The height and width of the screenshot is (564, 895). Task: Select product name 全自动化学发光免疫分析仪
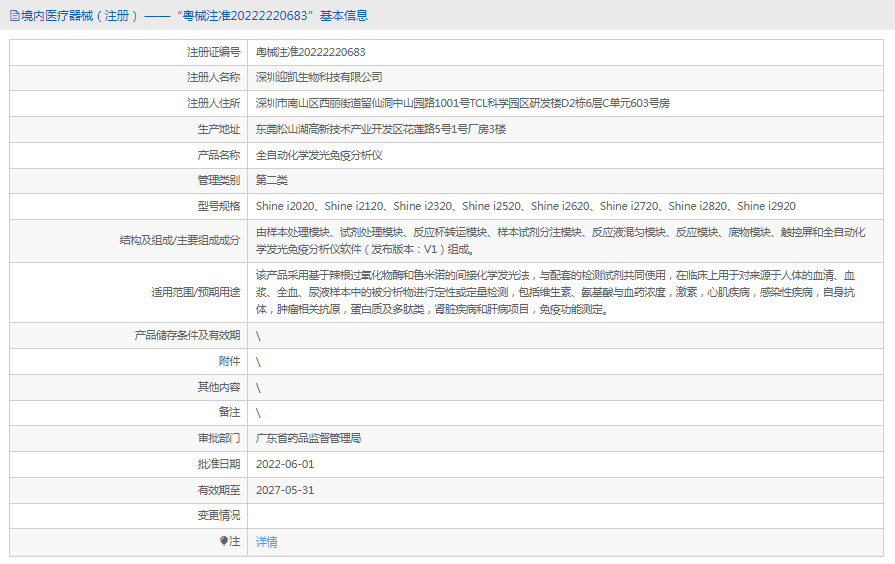319,155
